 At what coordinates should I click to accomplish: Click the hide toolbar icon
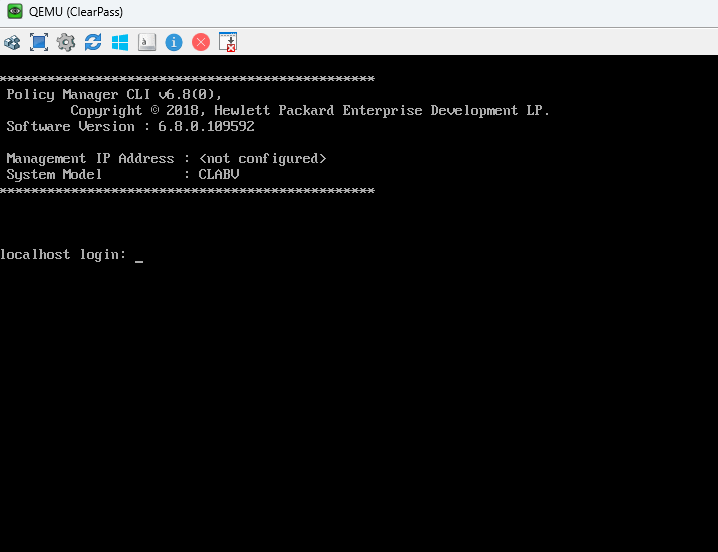pos(228,42)
